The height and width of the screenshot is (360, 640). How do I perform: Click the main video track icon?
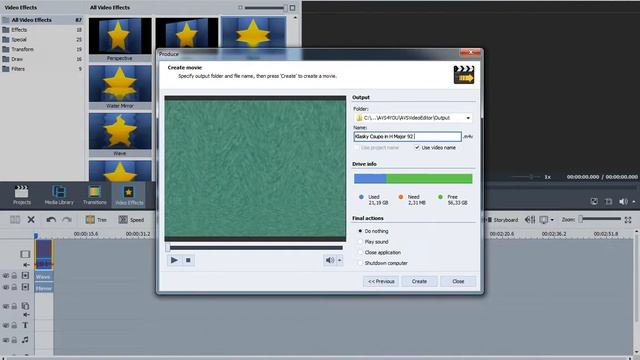[25, 254]
